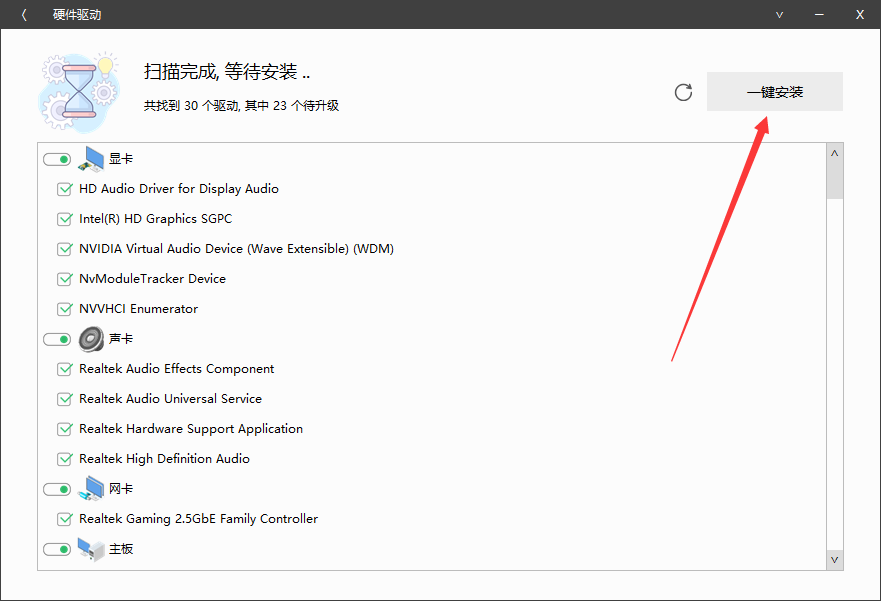Toggle the 声卡 category switch
The height and width of the screenshot is (601, 881).
tap(57, 339)
